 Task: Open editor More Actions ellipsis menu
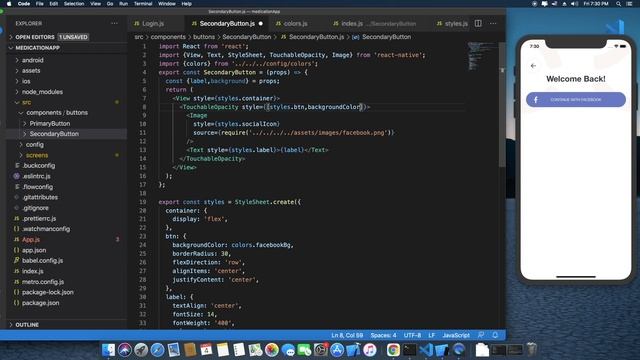tap(493, 24)
